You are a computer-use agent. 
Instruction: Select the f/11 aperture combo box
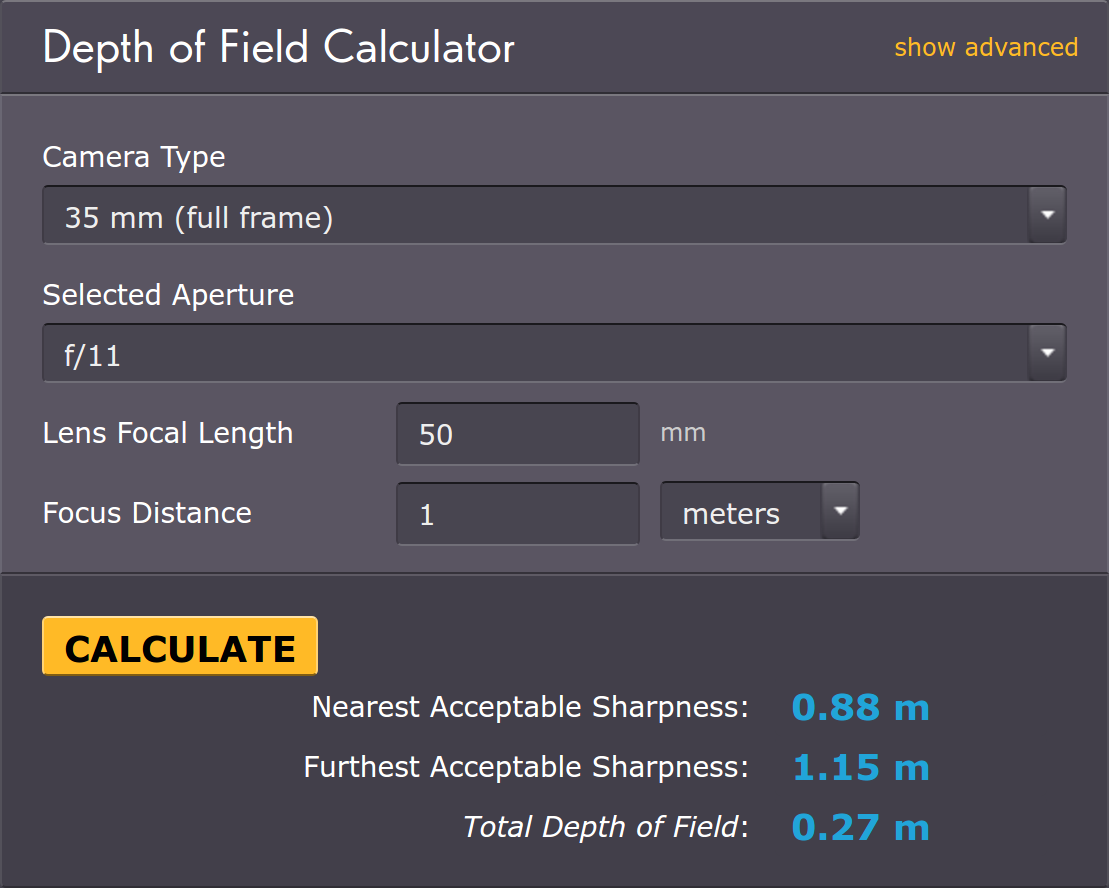(x=554, y=353)
